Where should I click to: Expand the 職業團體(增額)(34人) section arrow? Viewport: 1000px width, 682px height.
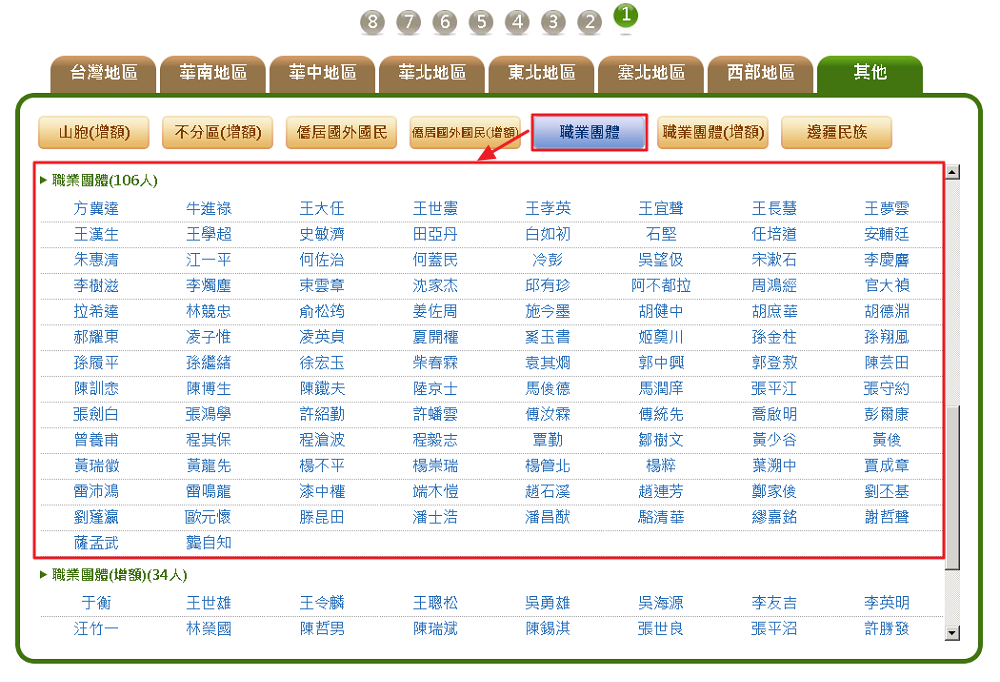pos(43,575)
